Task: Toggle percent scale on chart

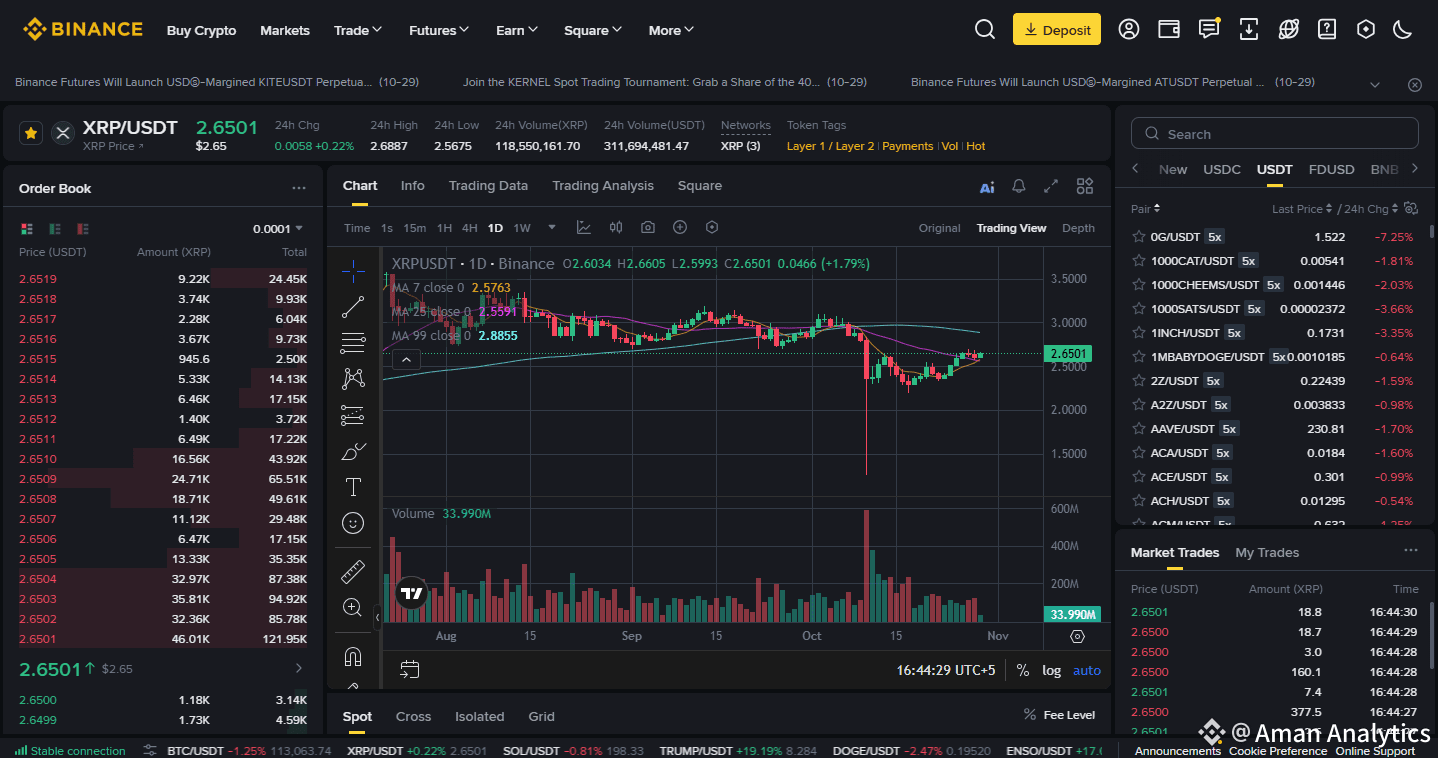Action: click(1023, 670)
